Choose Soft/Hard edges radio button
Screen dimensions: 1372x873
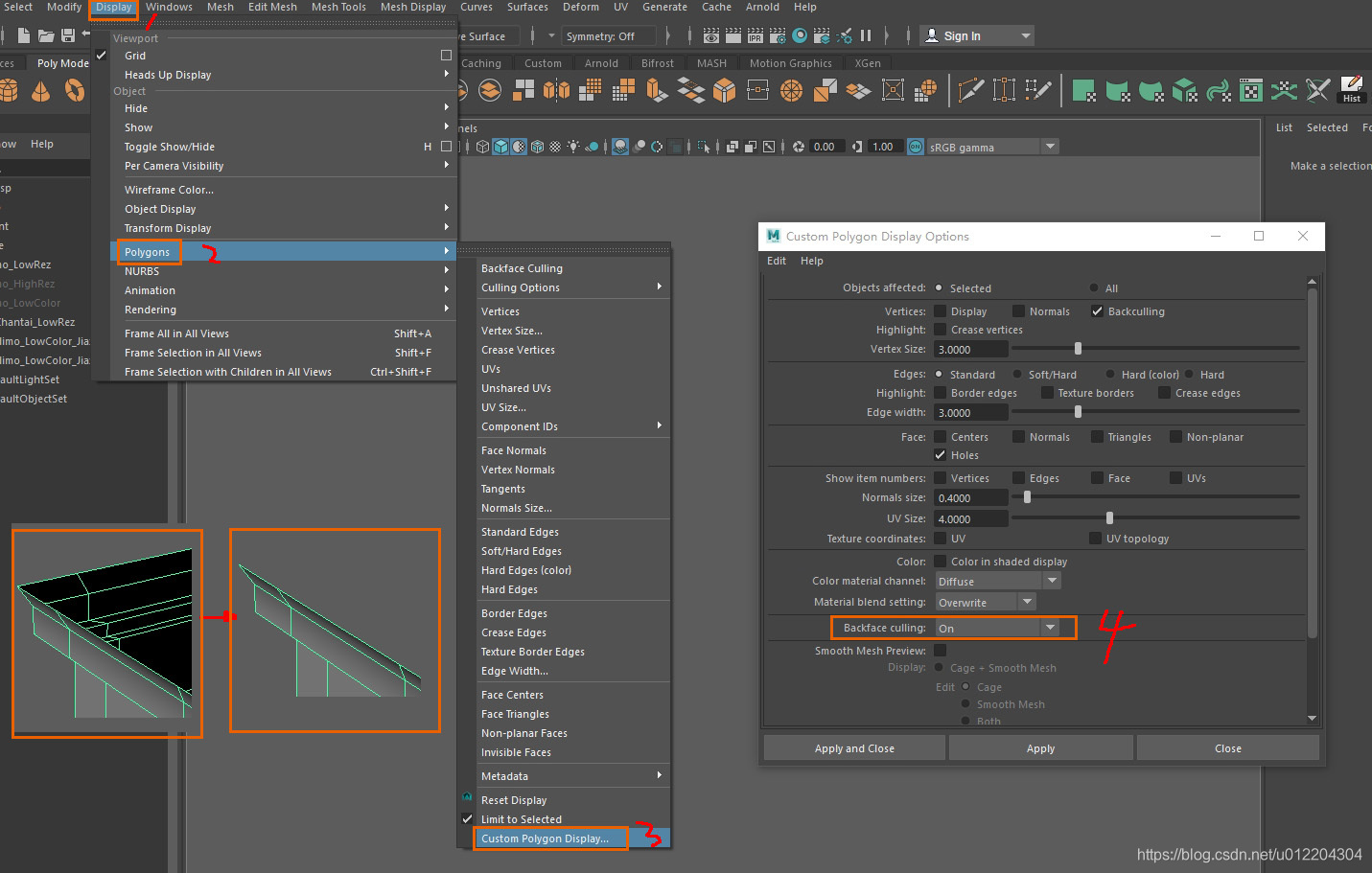point(1017,375)
